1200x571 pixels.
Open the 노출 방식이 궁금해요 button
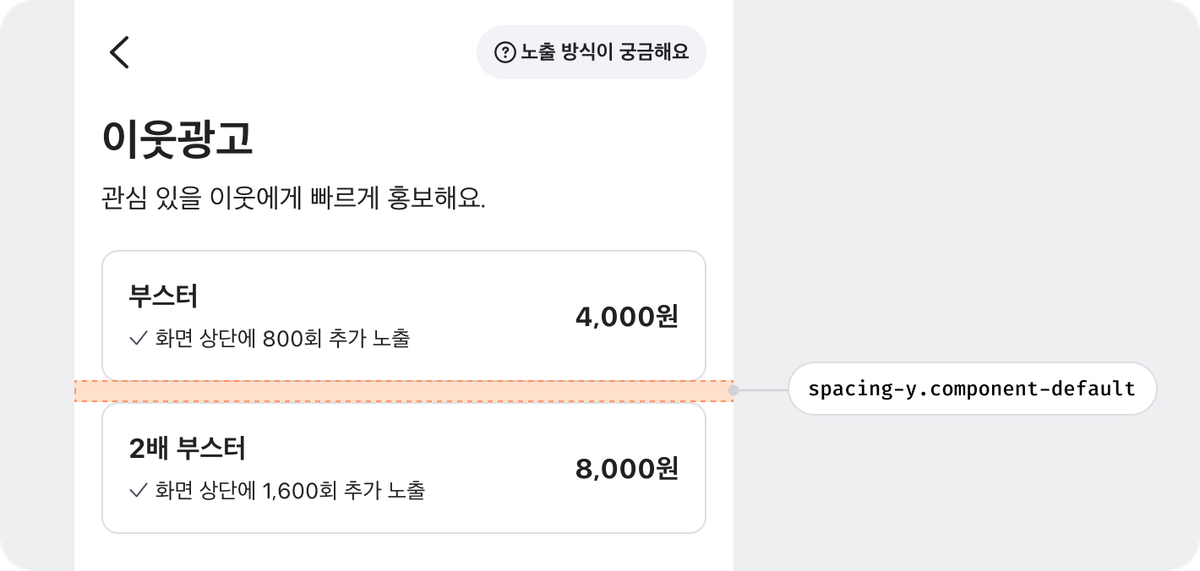[591, 52]
